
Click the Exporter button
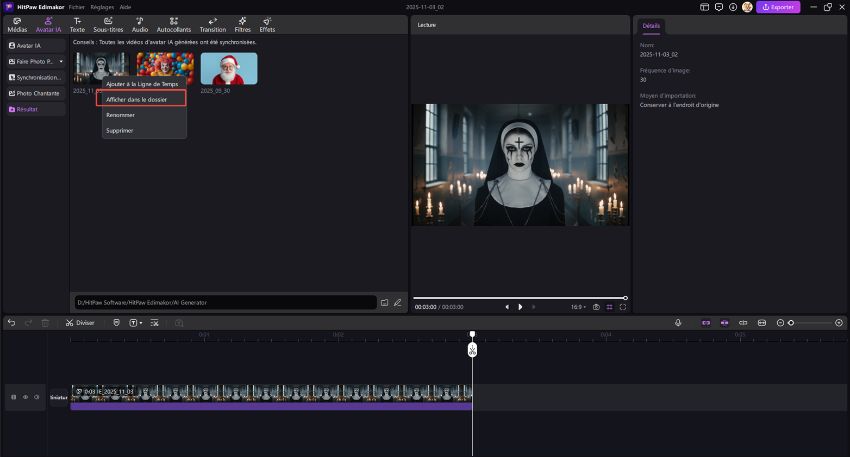(777, 7)
